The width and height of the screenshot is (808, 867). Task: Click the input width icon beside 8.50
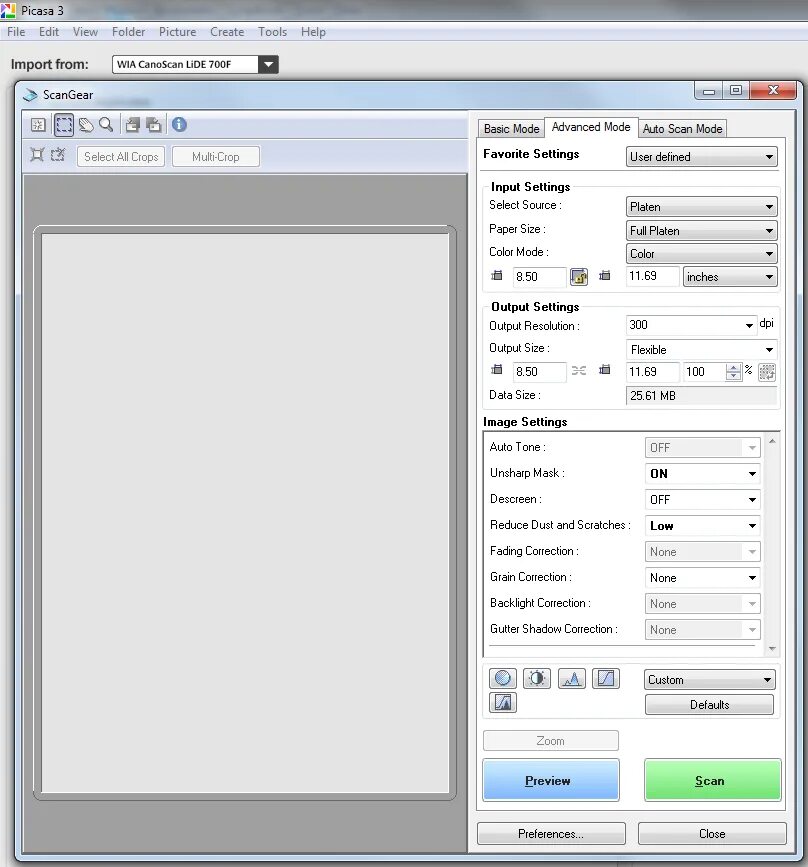click(x=497, y=275)
